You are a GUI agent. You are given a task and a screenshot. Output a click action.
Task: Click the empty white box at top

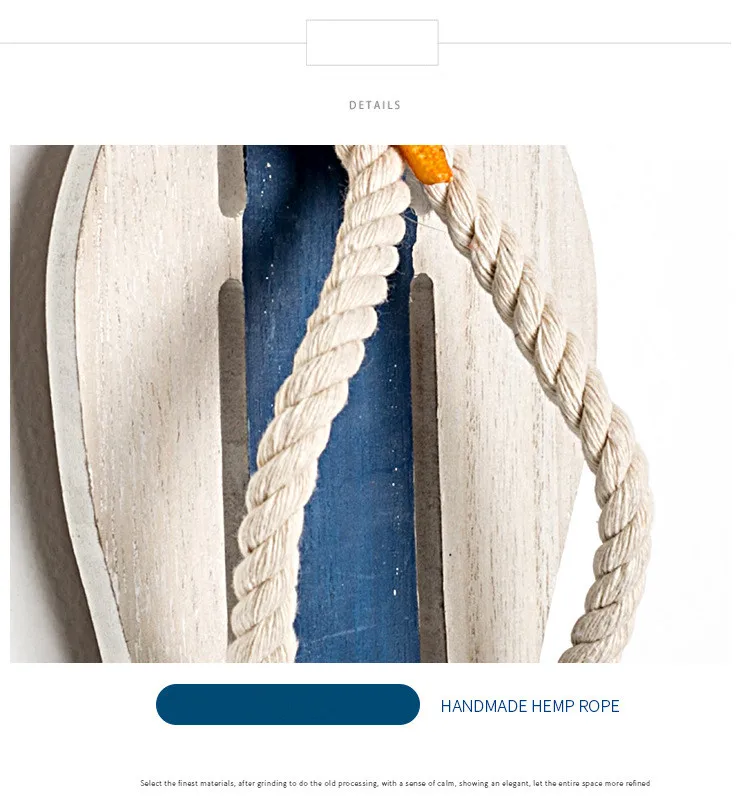pyautogui.click(x=372, y=43)
